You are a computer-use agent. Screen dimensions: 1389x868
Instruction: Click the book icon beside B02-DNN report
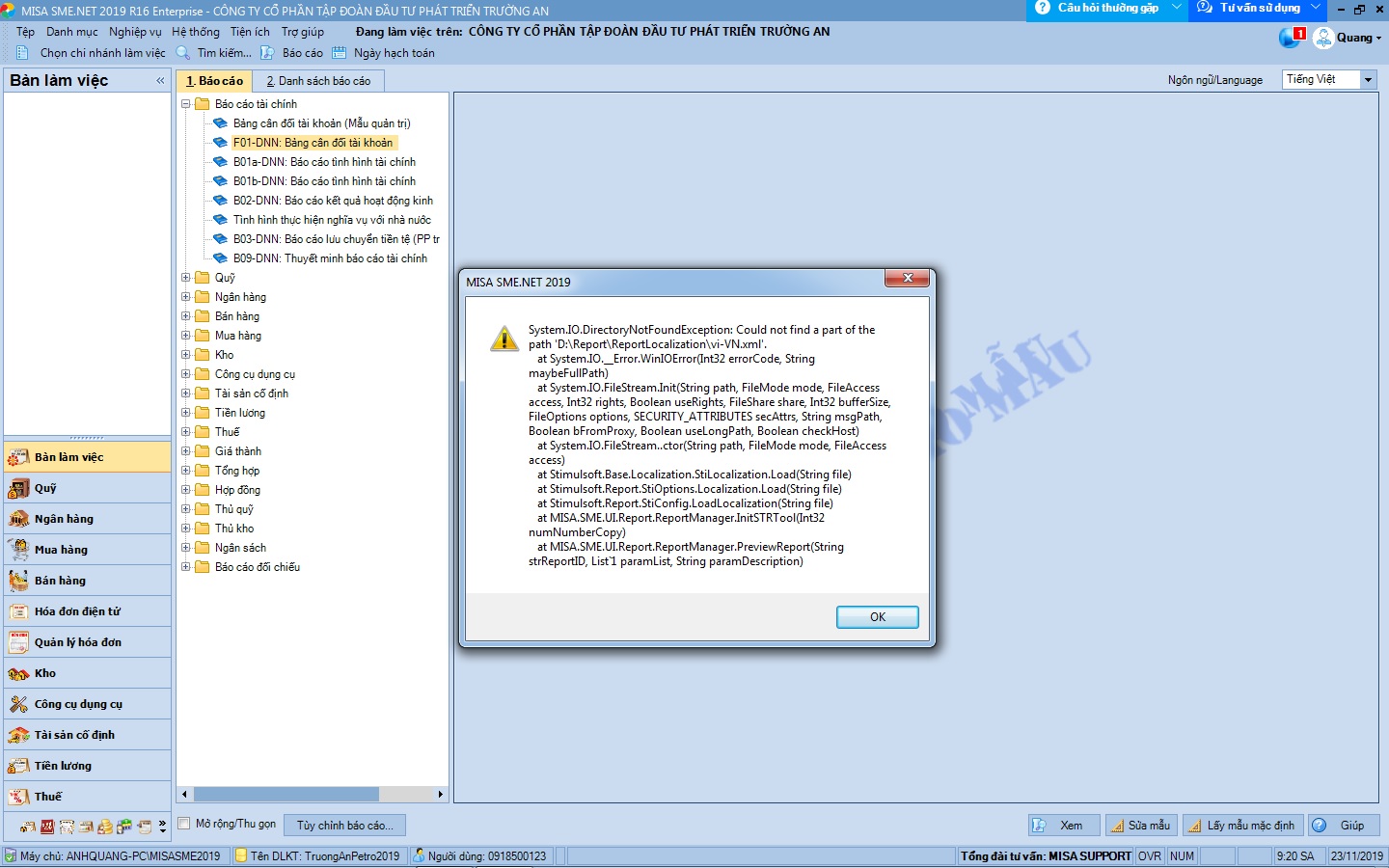pos(220,201)
